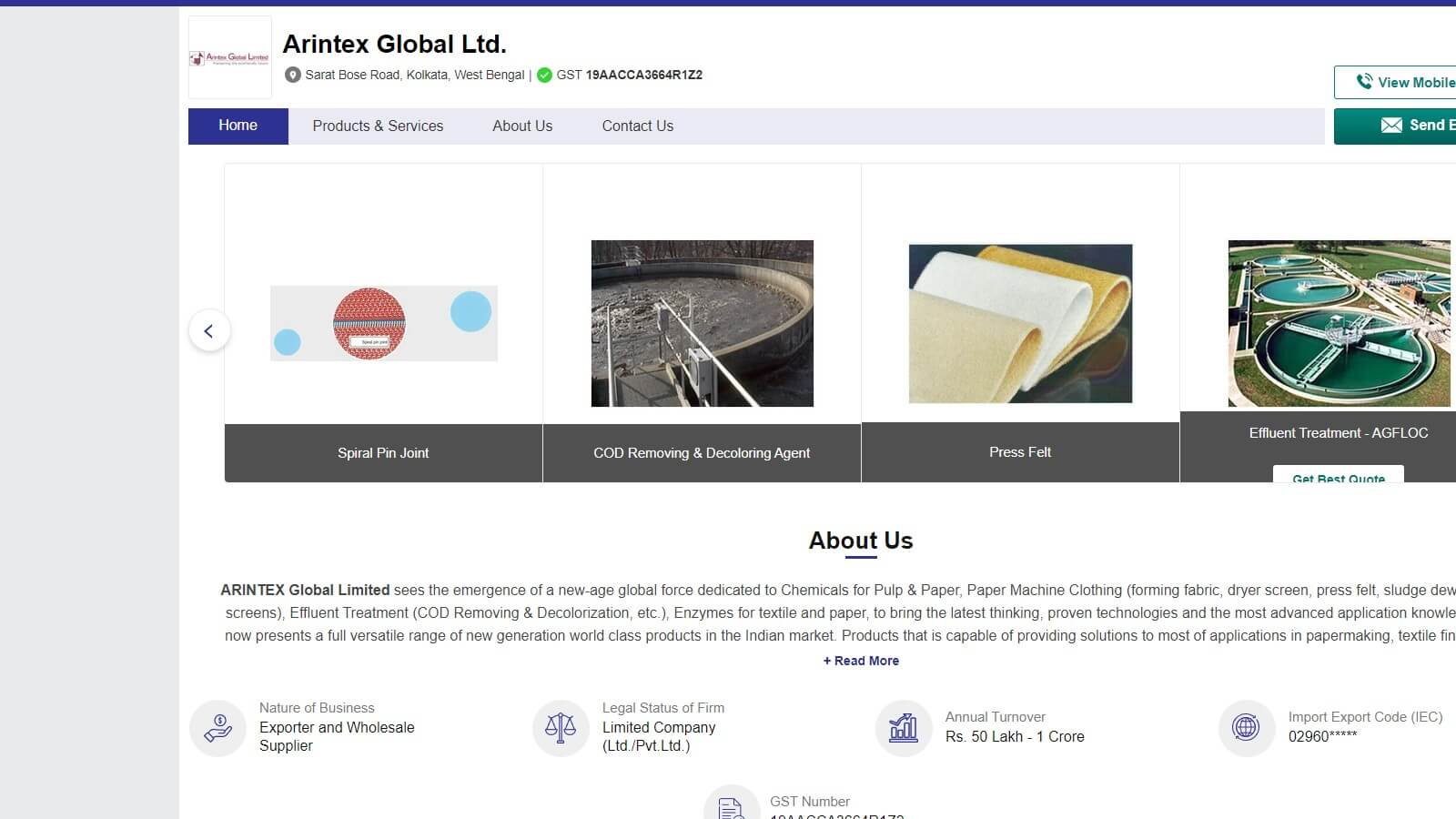Viewport: 1456px width, 819px height.
Task: Open the Contact Us tab
Action: point(637,126)
